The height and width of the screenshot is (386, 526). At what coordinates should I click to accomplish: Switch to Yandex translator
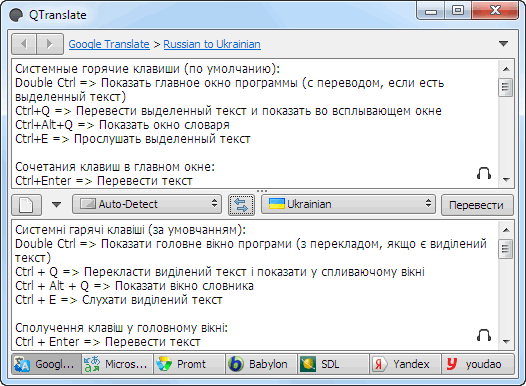coord(405,364)
